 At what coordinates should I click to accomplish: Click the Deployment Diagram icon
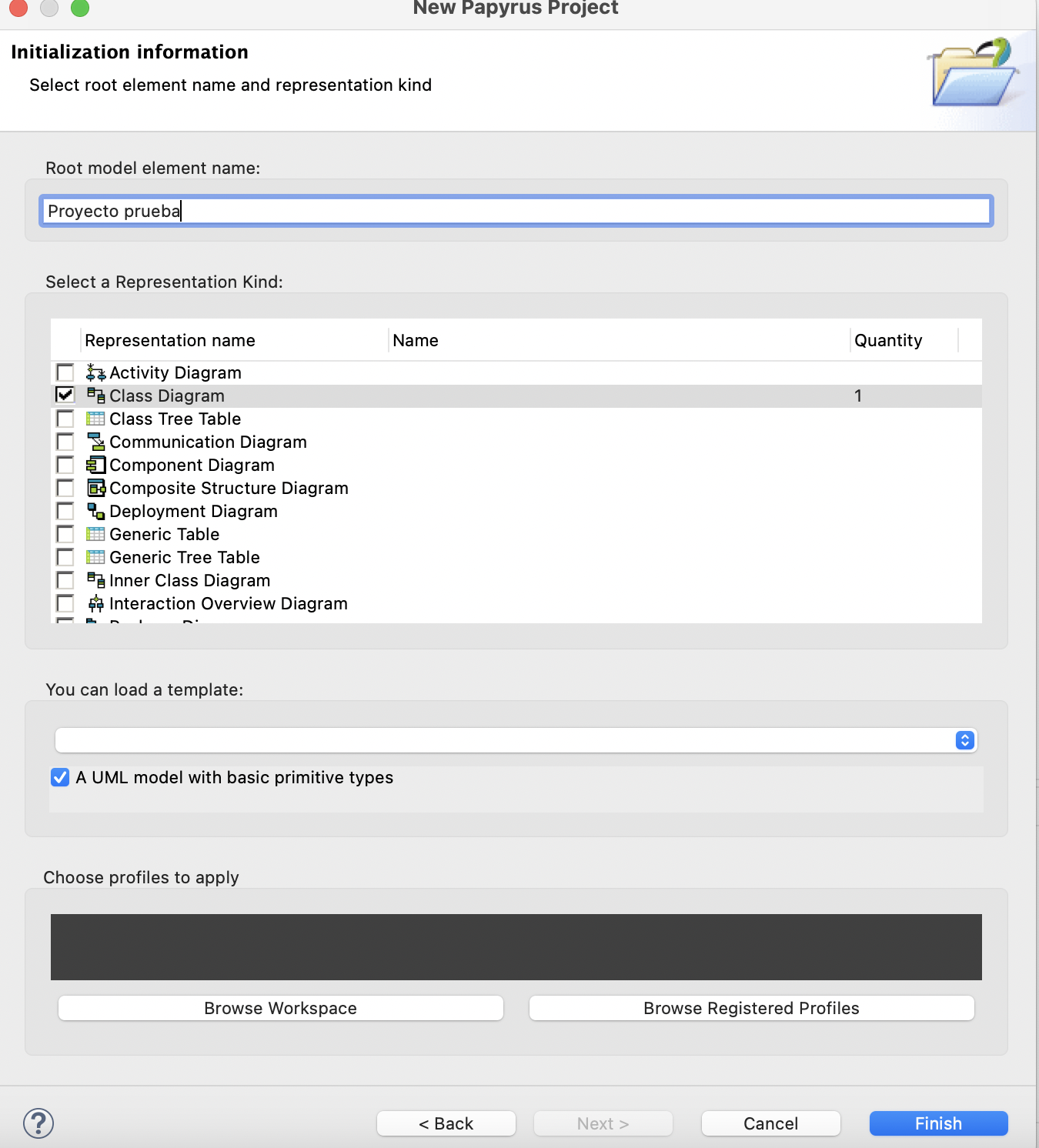[x=95, y=512]
